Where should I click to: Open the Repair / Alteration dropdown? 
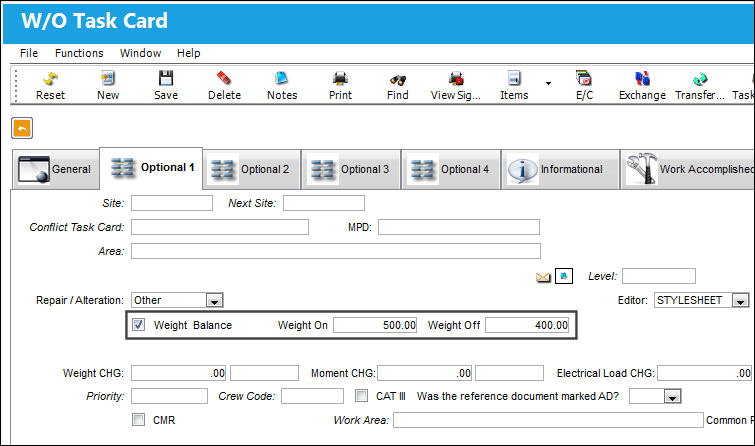214,301
